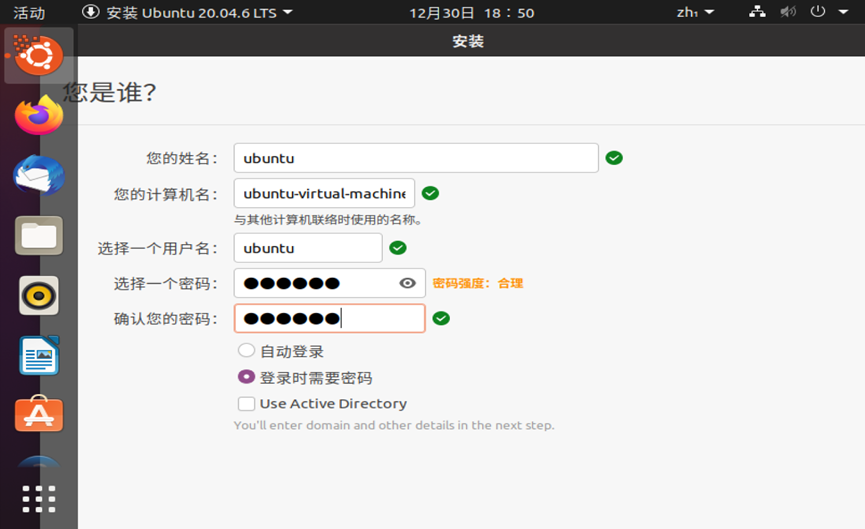Select the 登录时需要密码 radio button
865x529 pixels.
[x=246, y=377]
